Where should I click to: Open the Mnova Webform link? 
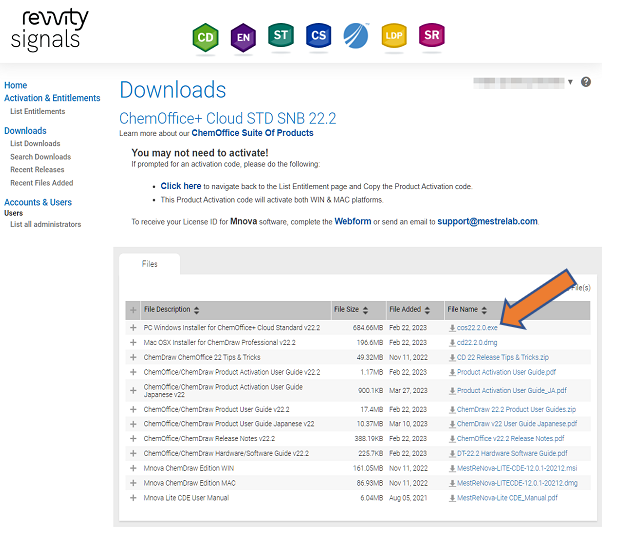(x=353, y=221)
